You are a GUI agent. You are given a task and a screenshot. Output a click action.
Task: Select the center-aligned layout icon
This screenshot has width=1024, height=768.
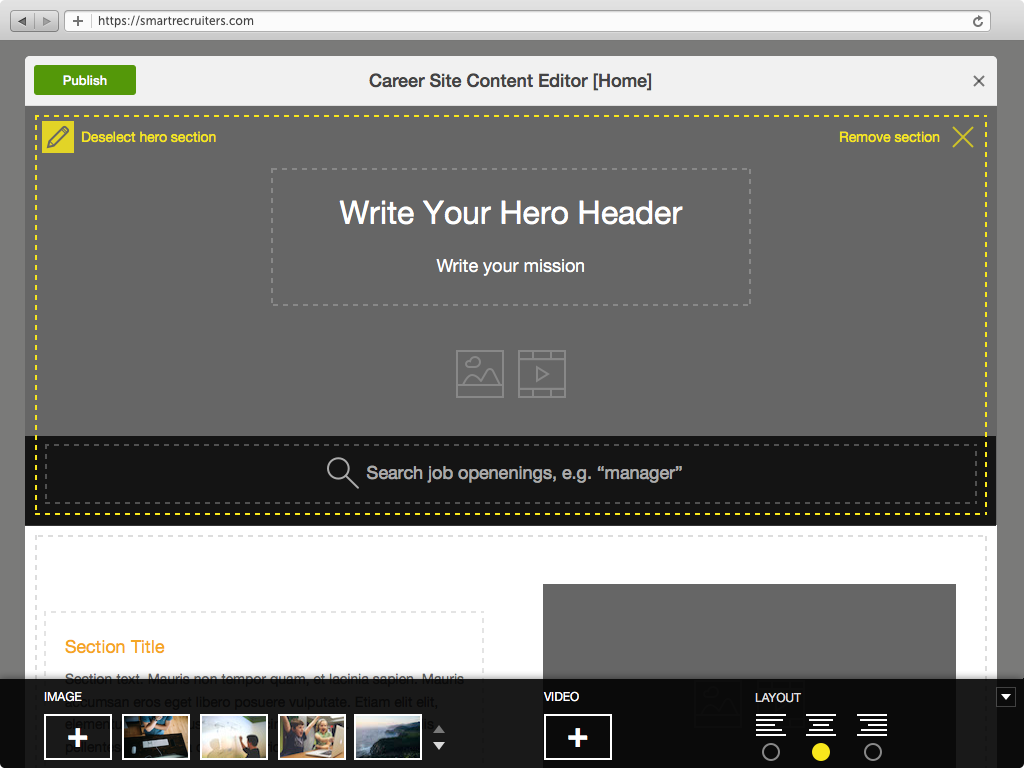821,725
